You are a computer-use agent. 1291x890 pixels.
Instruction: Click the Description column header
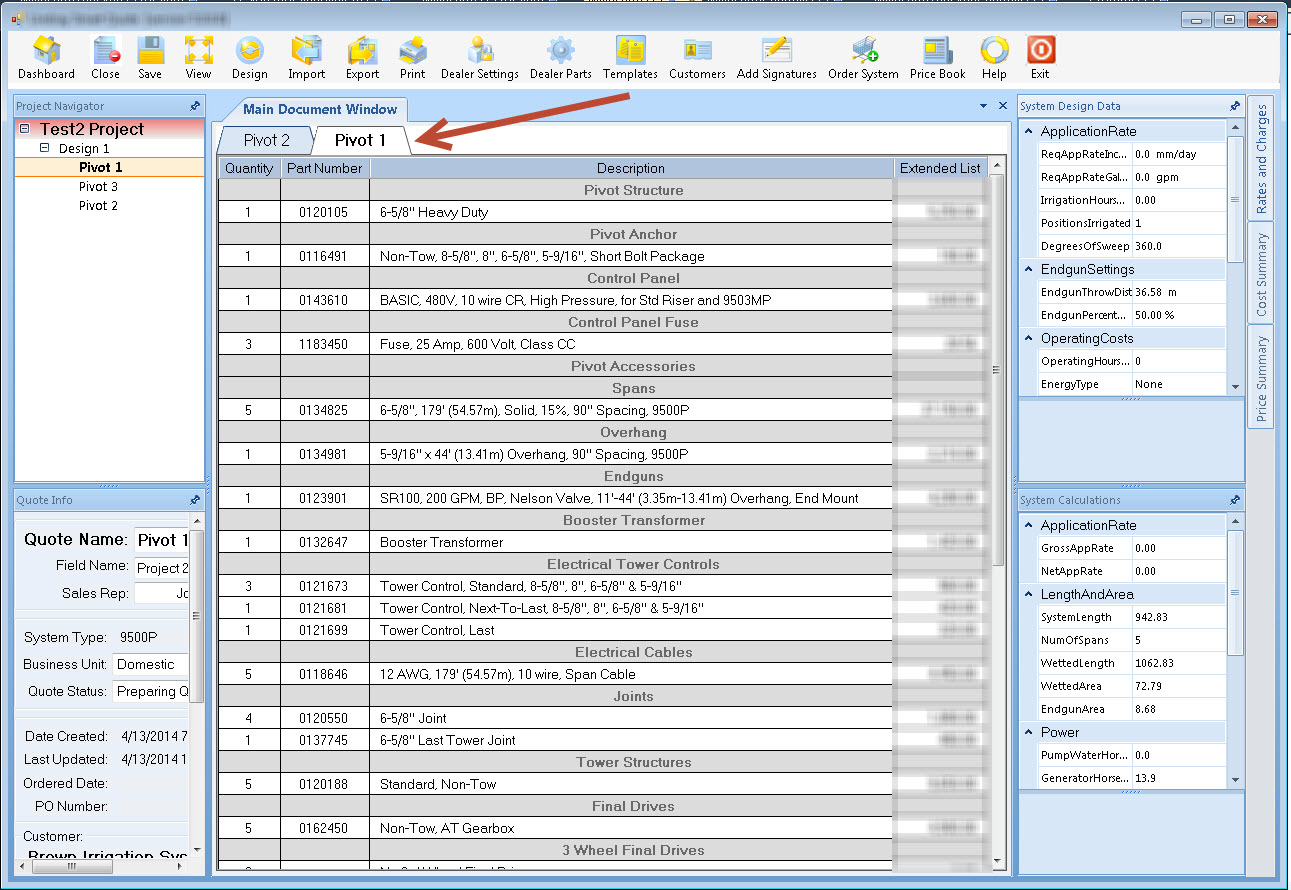pyautogui.click(x=631, y=168)
